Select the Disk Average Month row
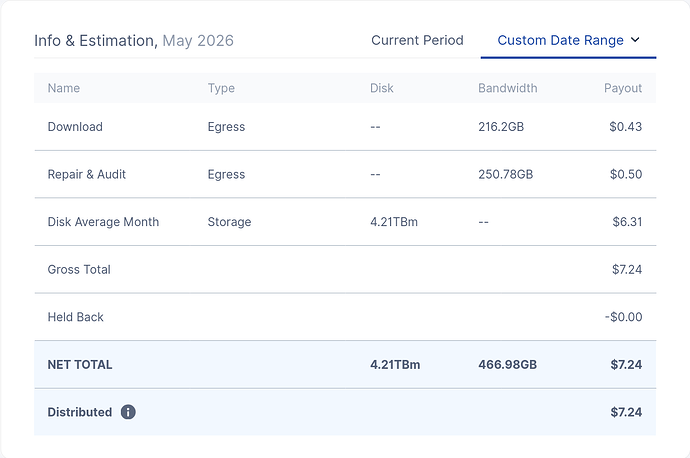 point(345,222)
